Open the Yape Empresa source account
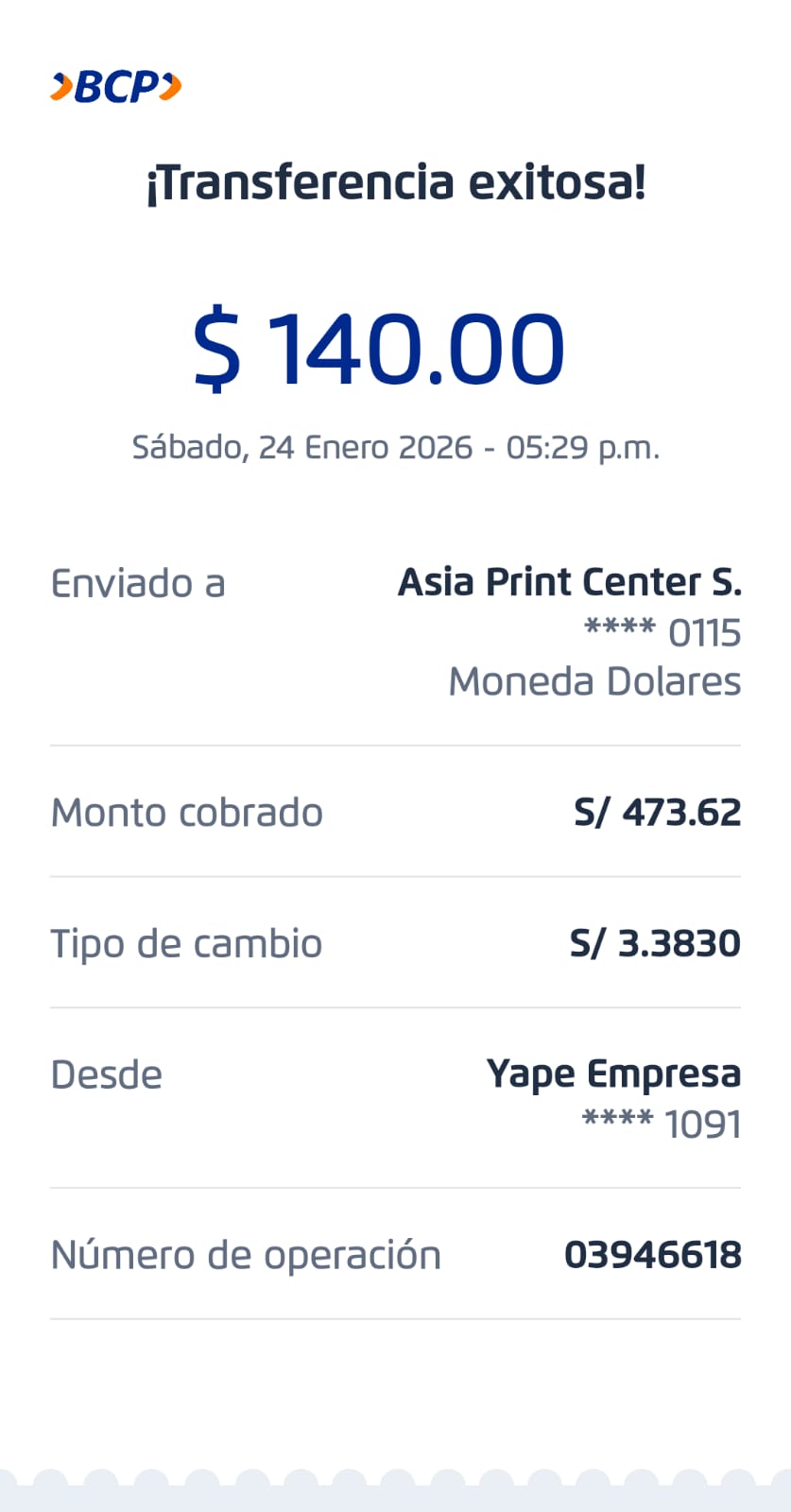The height and width of the screenshot is (1512, 791). click(613, 1074)
